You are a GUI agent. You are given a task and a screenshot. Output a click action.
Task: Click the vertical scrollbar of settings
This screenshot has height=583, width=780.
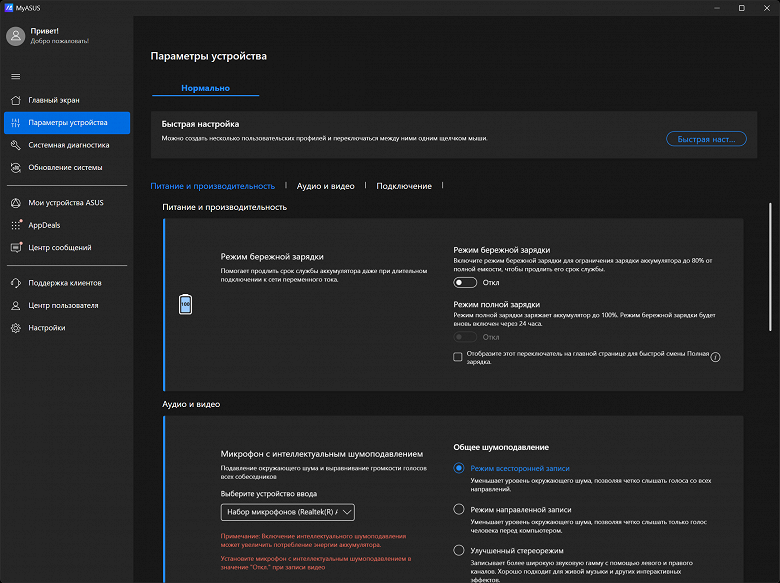[770, 267]
